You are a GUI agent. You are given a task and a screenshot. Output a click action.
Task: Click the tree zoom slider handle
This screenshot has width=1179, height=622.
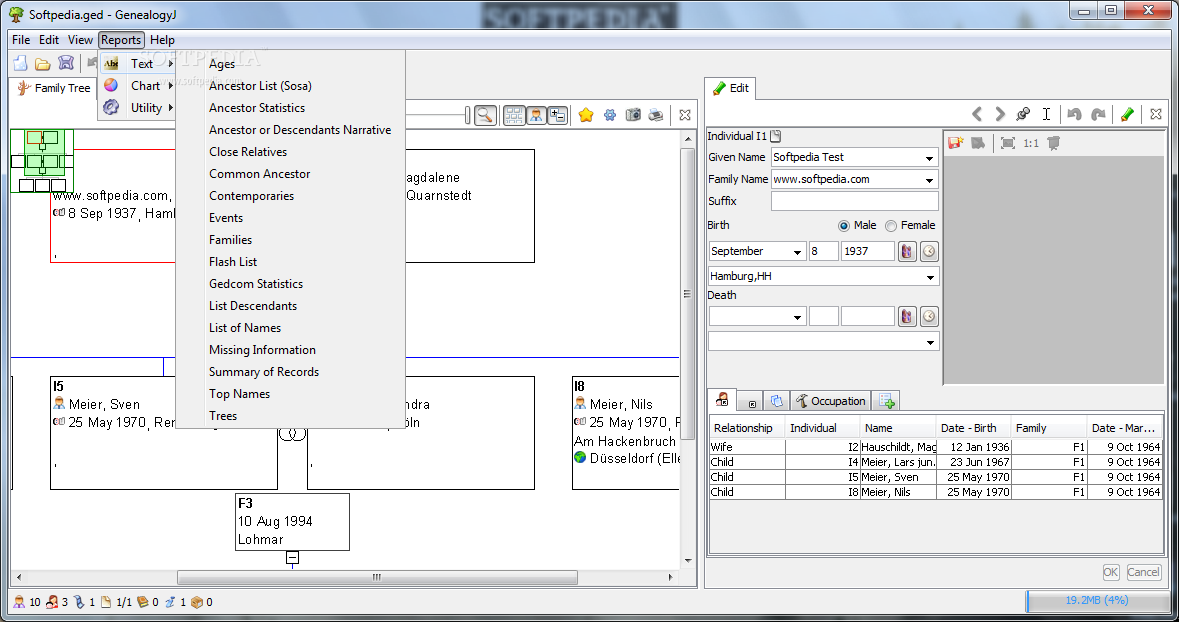(468, 115)
